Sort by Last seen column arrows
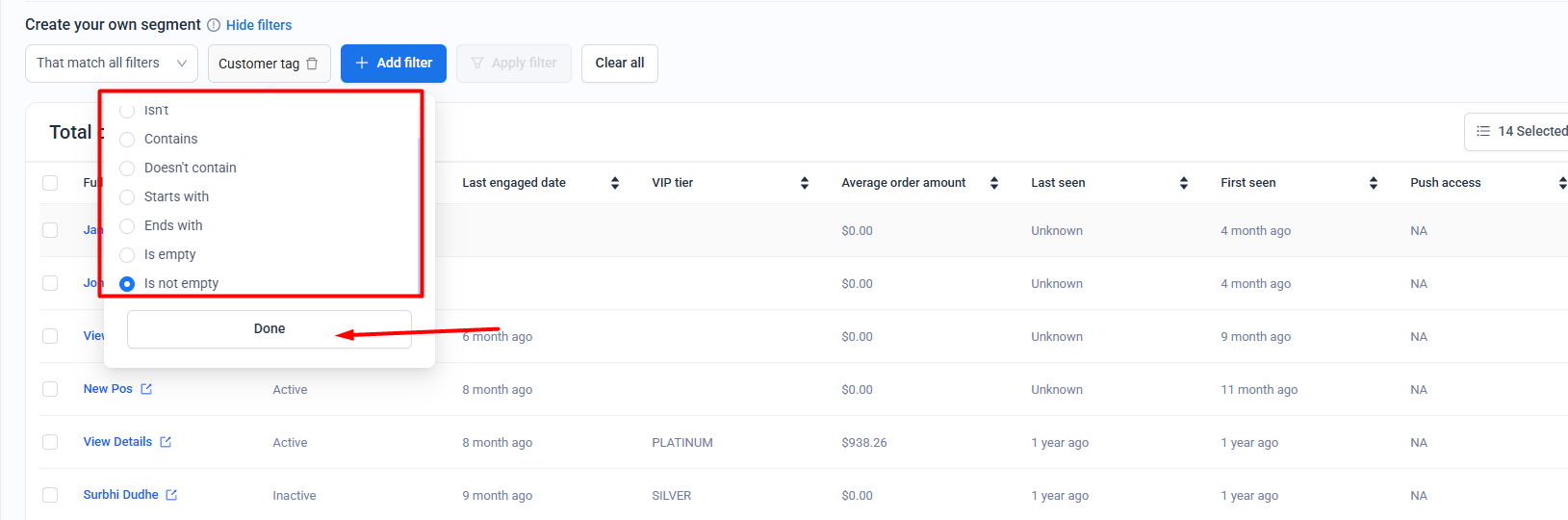Image resolution: width=1568 pixels, height=520 pixels. coord(1184,183)
